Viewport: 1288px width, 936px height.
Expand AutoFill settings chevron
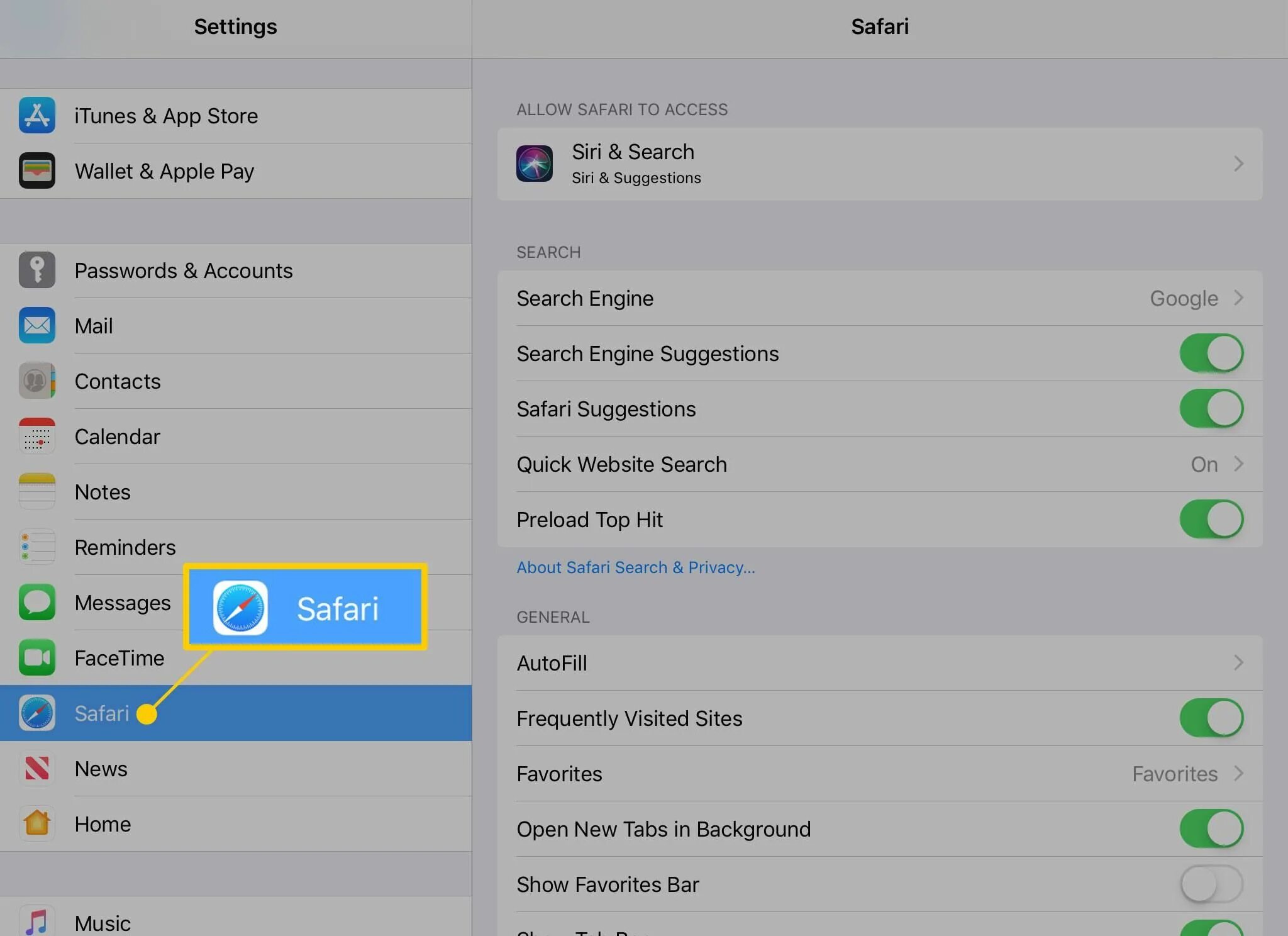pyautogui.click(x=1238, y=663)
